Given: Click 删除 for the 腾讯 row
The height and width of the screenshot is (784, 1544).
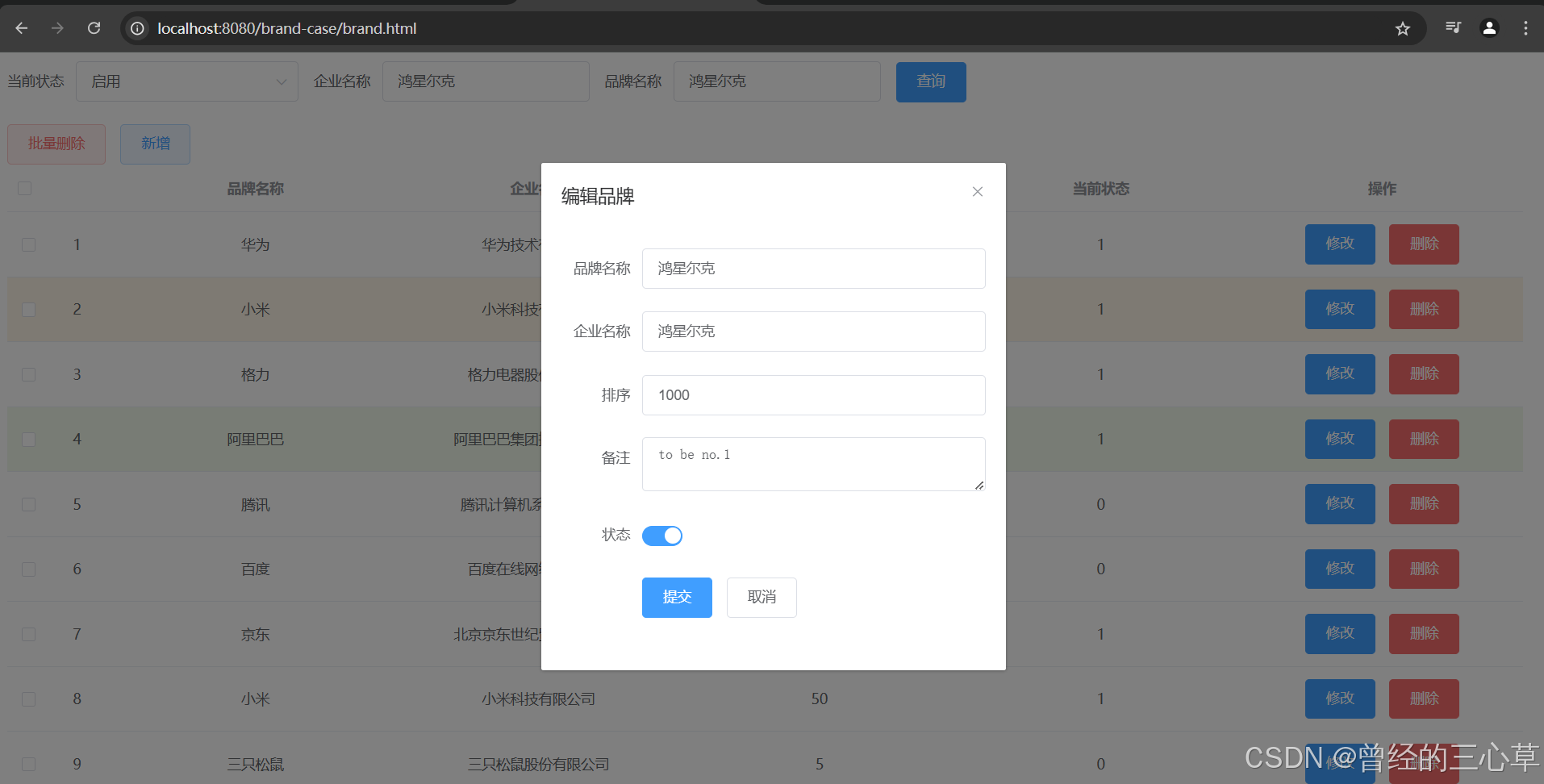Looking at the screenshot, I should click(x=1424, y=504).
